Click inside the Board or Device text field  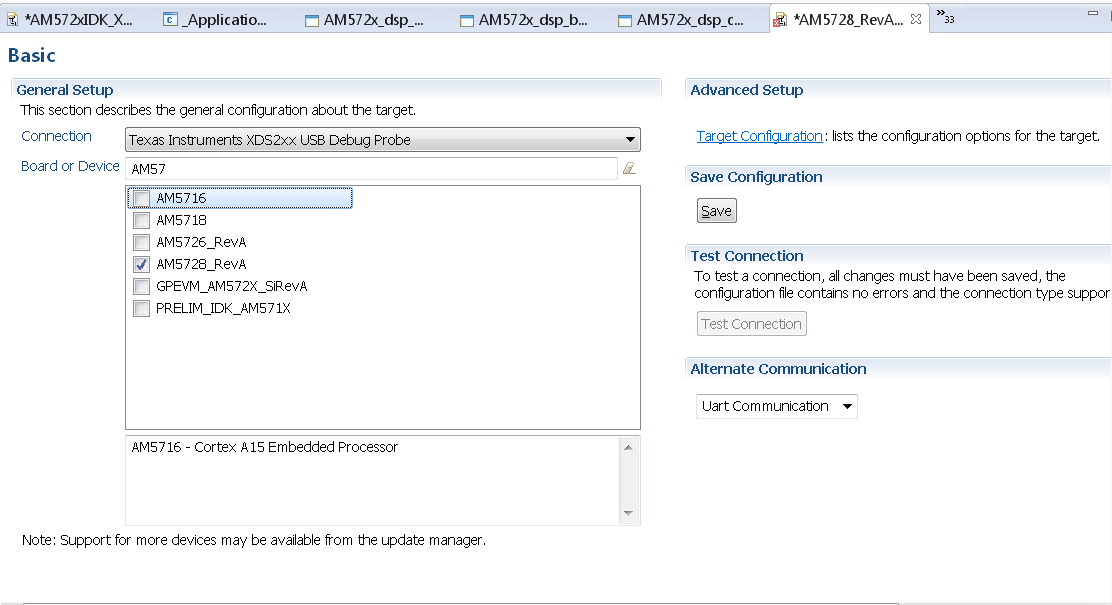pyautogui.click(x=370, y=168)
